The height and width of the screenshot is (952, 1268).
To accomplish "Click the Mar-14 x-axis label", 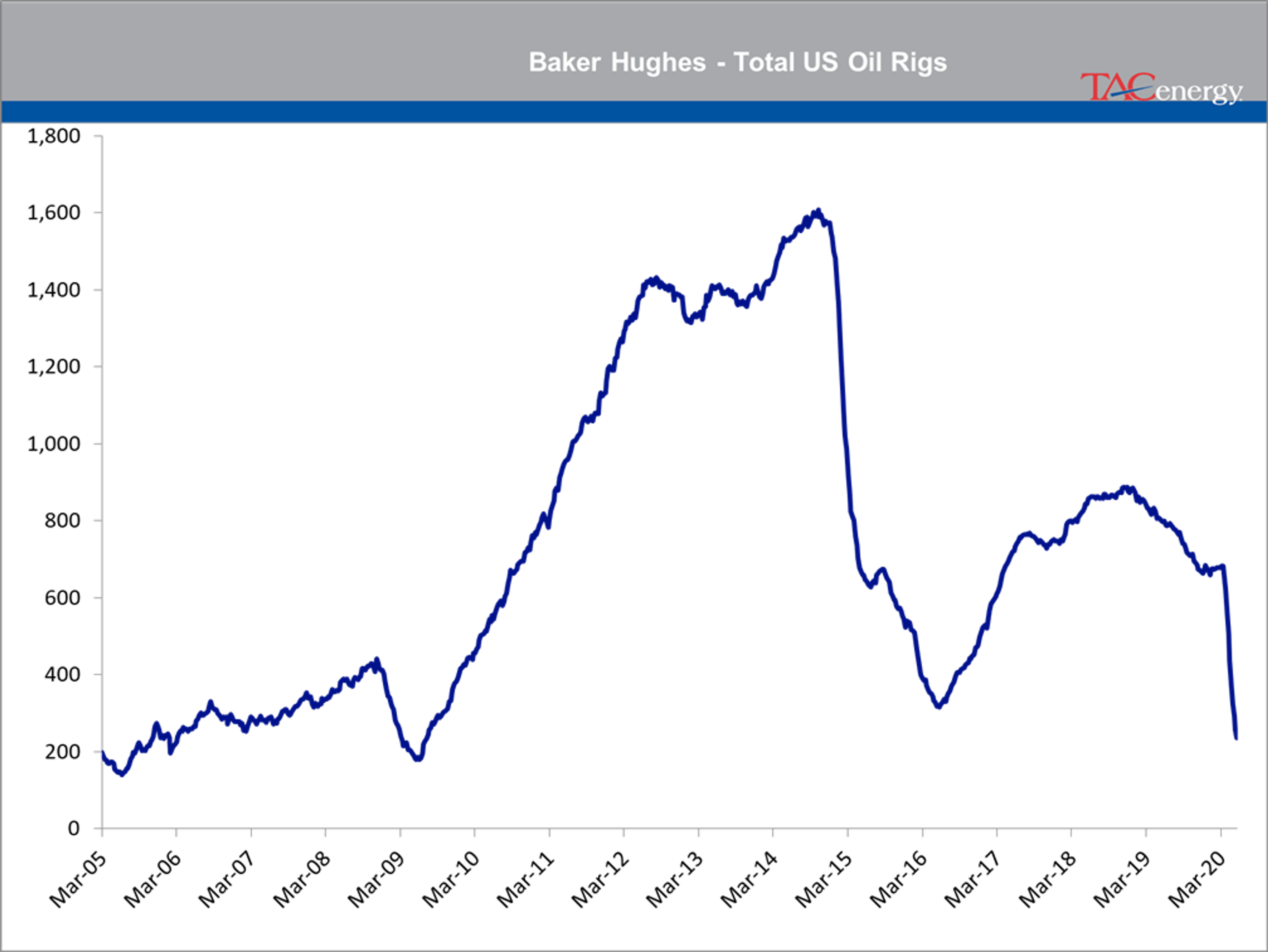I will tap(749, 880).
